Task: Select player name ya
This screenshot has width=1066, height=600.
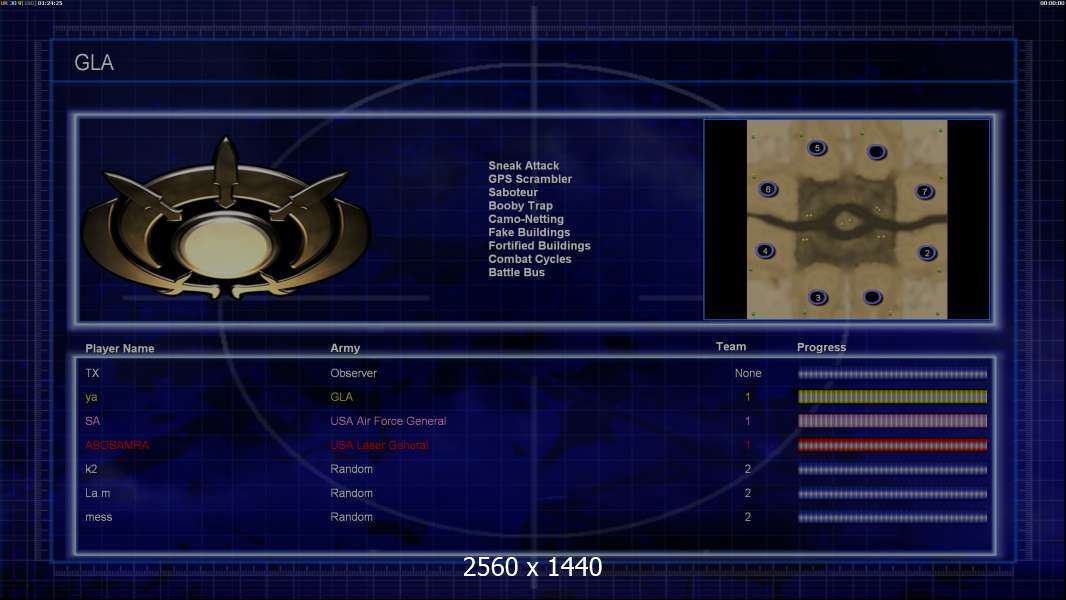Action: coord(91,398)
